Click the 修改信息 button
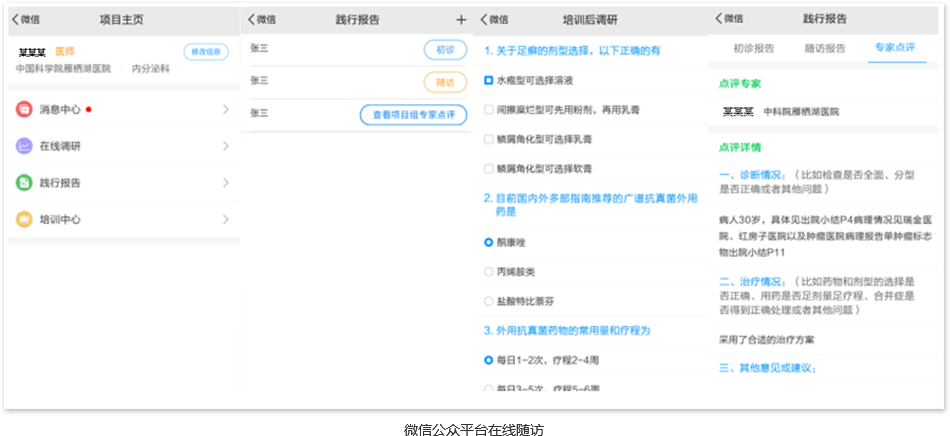950x436 pixels. coord(205,52)
